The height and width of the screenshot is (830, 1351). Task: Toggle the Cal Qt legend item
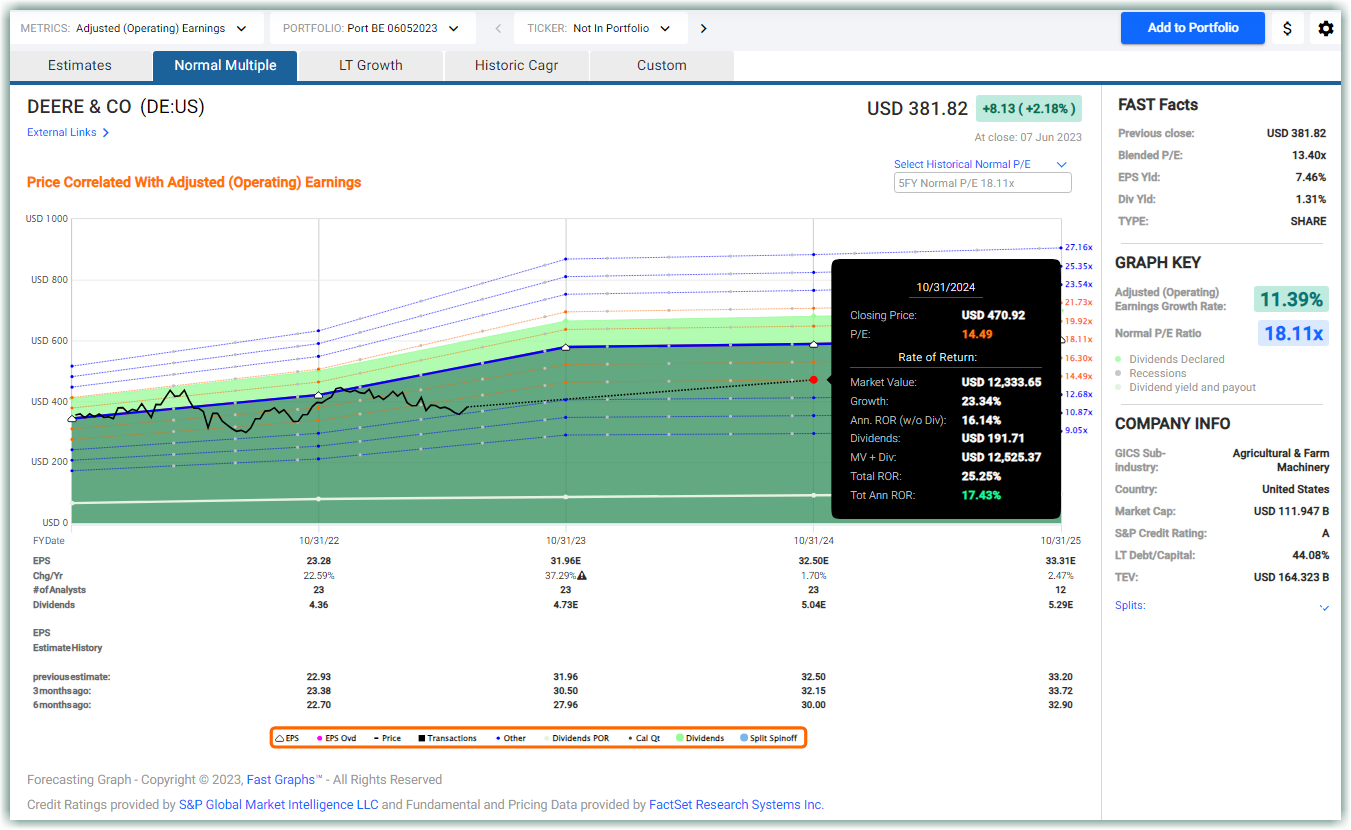tap(642, 738)
